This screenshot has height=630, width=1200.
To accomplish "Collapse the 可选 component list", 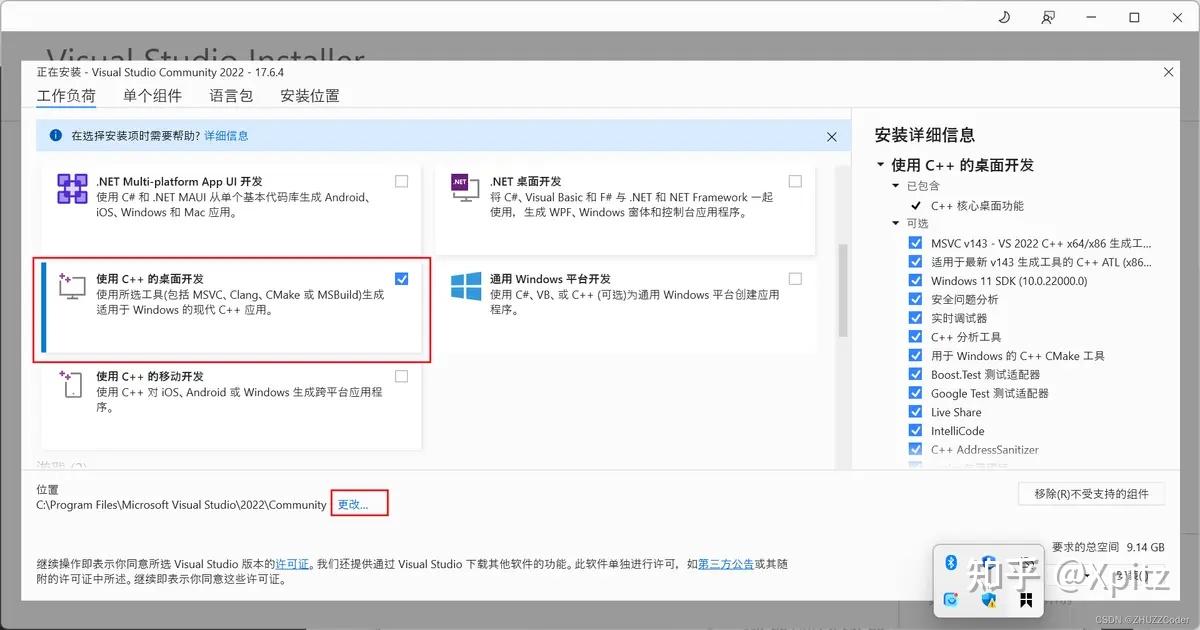I will coord(895,223).
